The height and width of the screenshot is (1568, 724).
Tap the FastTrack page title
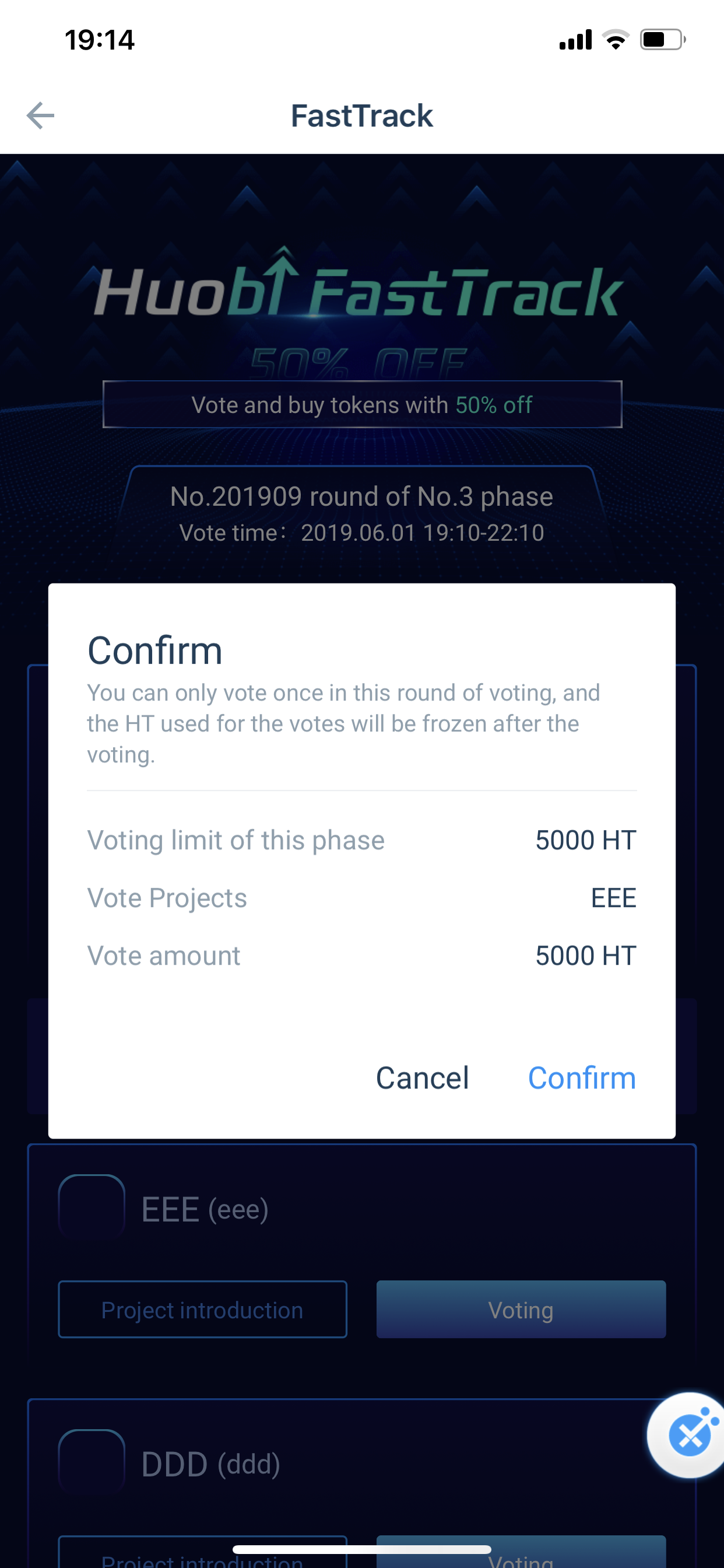[x=362, y=116]
